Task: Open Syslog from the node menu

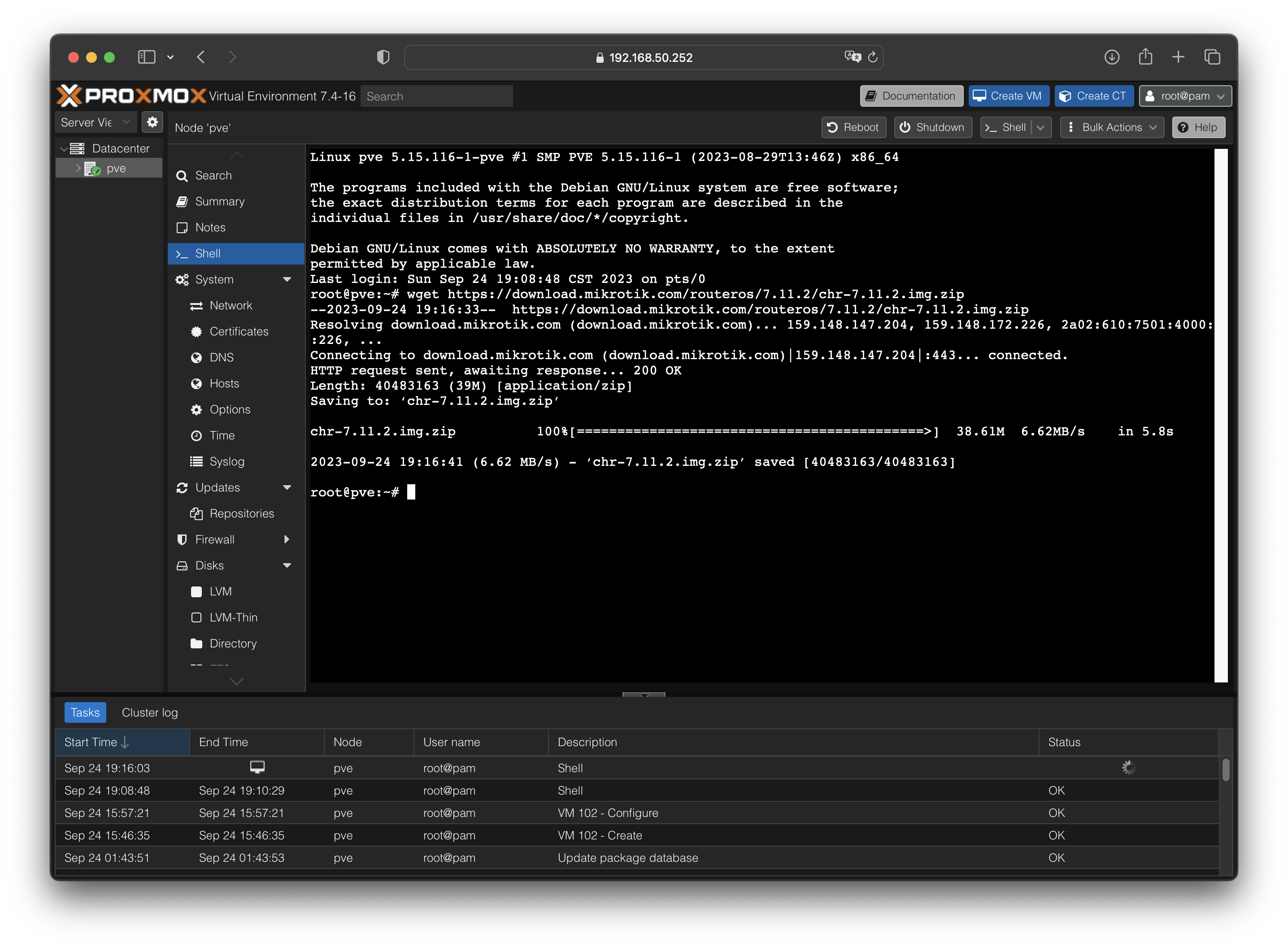Action: pos(226,461)
